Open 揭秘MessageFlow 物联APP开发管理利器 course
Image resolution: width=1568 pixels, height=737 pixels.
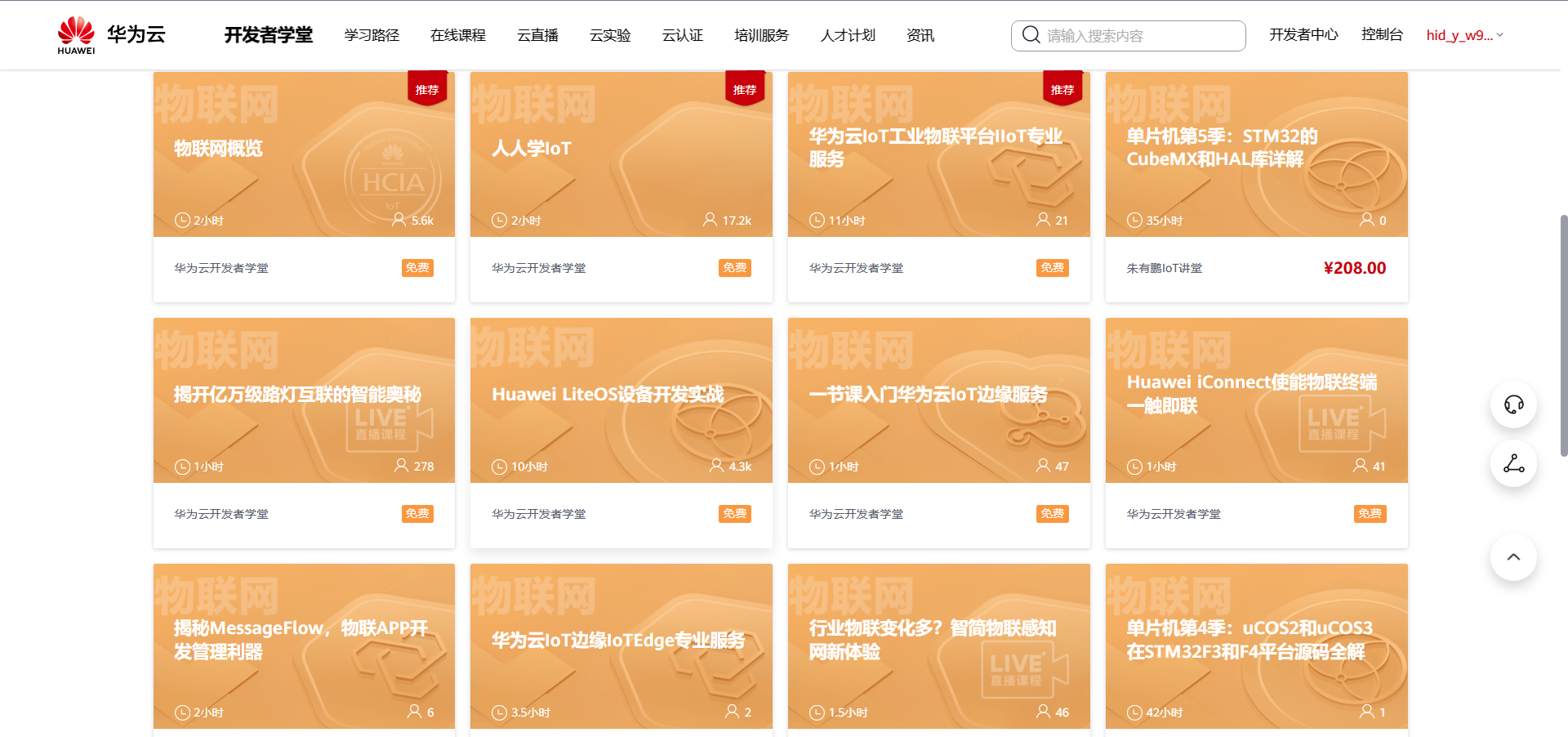[x=304, y=650]
